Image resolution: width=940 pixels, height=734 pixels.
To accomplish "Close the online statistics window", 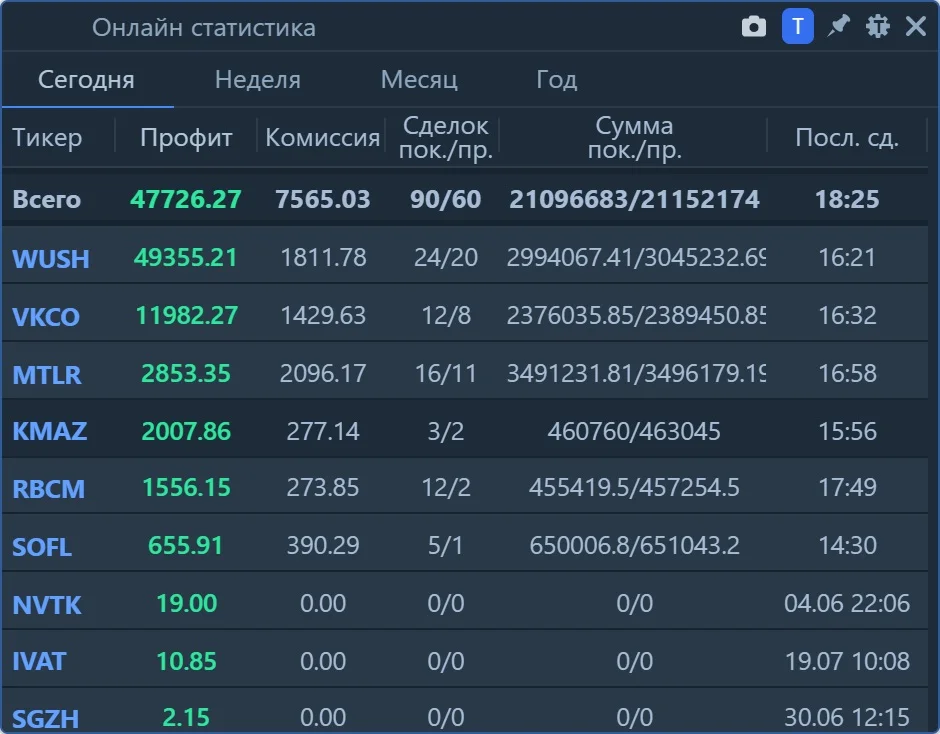I will click(x=915, y=26).
